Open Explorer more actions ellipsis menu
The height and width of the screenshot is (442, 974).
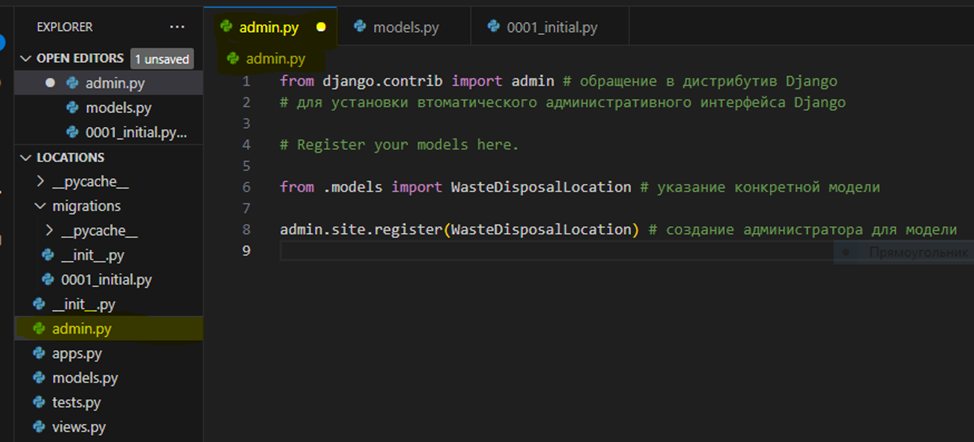pos(177,27)
